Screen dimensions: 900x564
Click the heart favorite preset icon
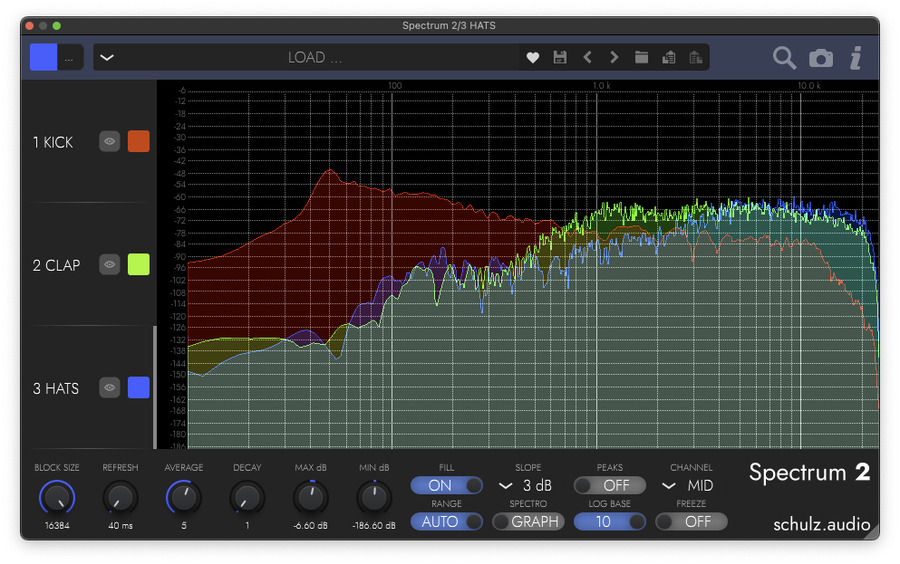(x=533, y=57)
